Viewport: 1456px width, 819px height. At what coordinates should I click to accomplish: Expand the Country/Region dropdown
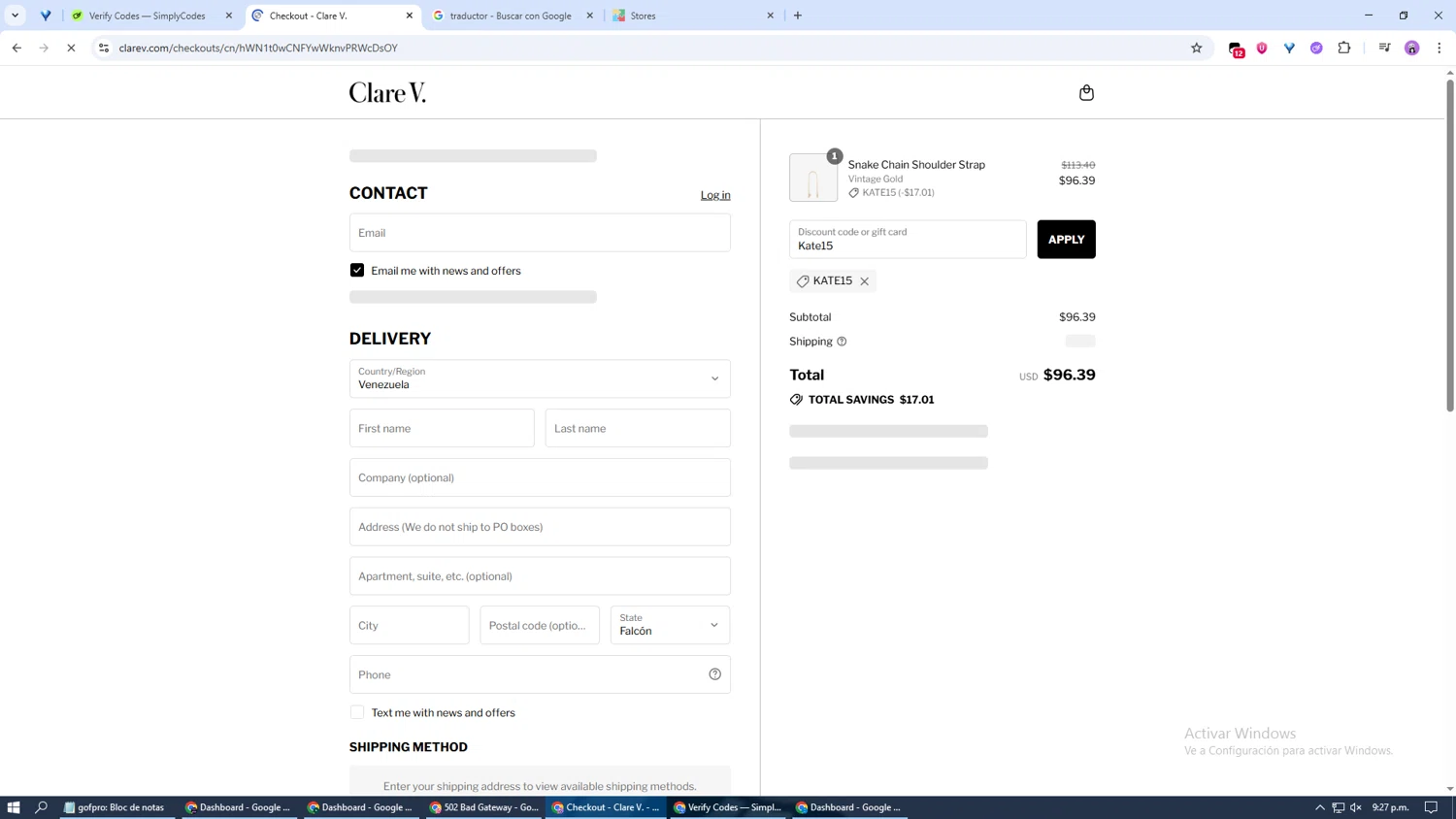pos(540,378)
